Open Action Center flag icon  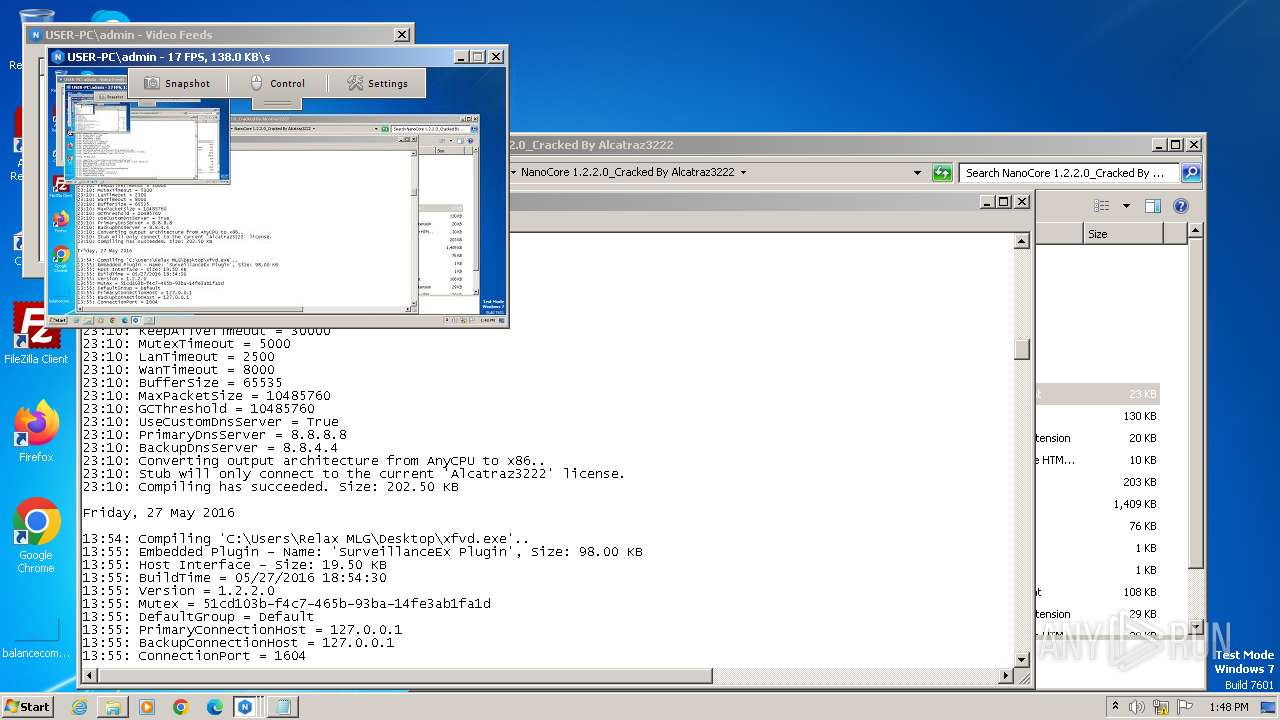(1186, 706)
